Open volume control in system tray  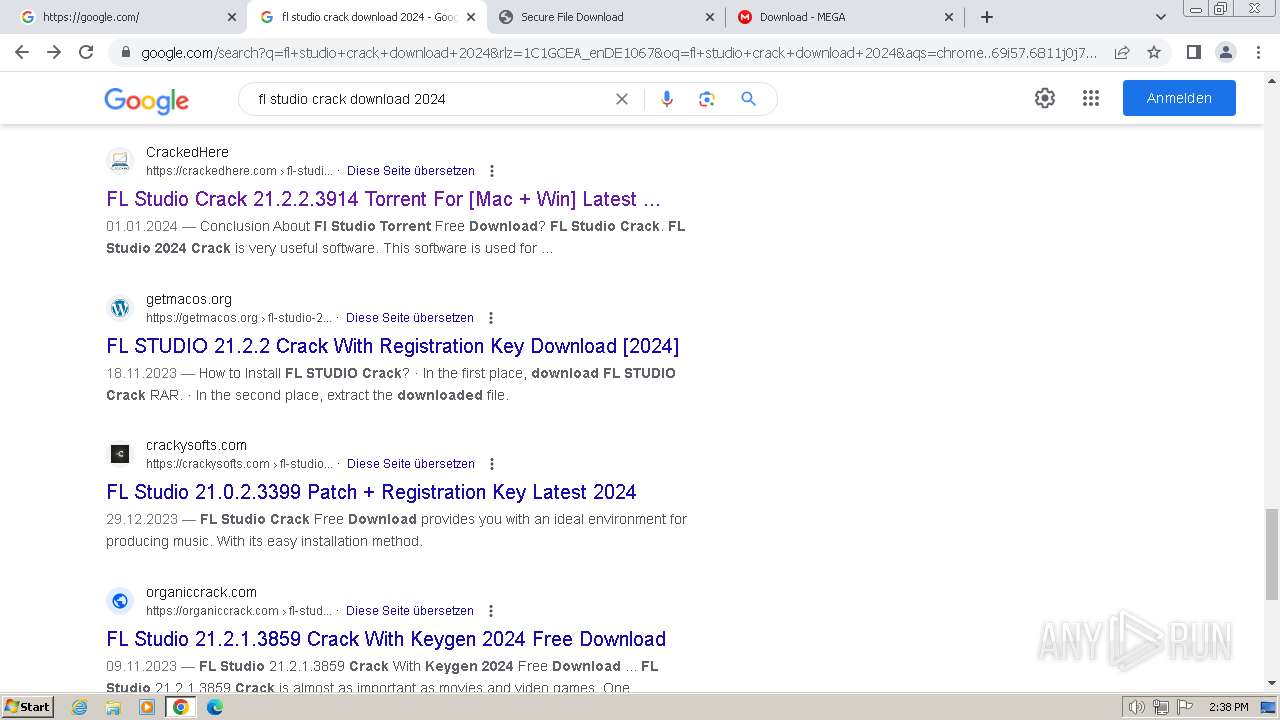coord(1137,707)
